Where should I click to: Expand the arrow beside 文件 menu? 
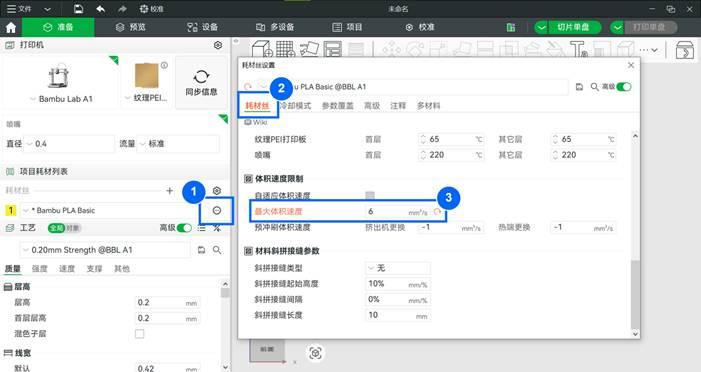[47, 9]
